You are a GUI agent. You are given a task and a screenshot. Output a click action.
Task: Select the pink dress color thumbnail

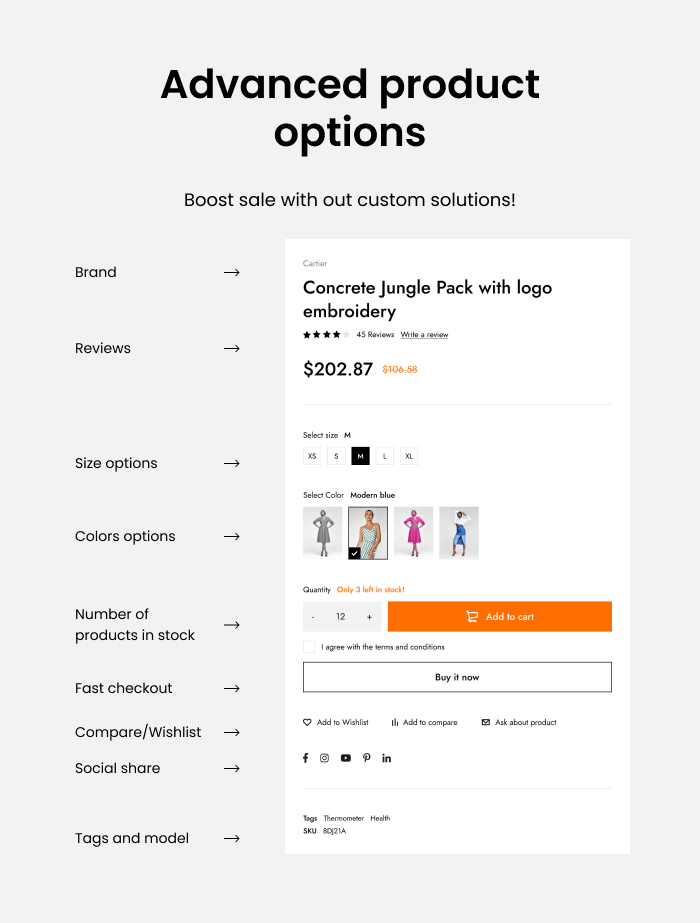[413, 532]
